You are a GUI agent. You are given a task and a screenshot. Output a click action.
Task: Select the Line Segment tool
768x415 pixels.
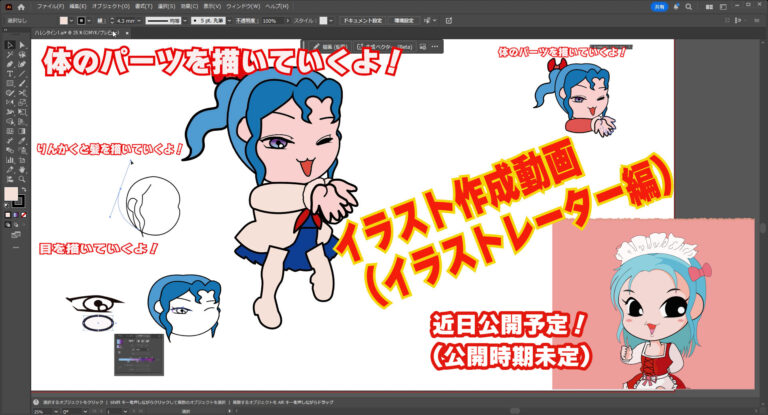(22, 73)
